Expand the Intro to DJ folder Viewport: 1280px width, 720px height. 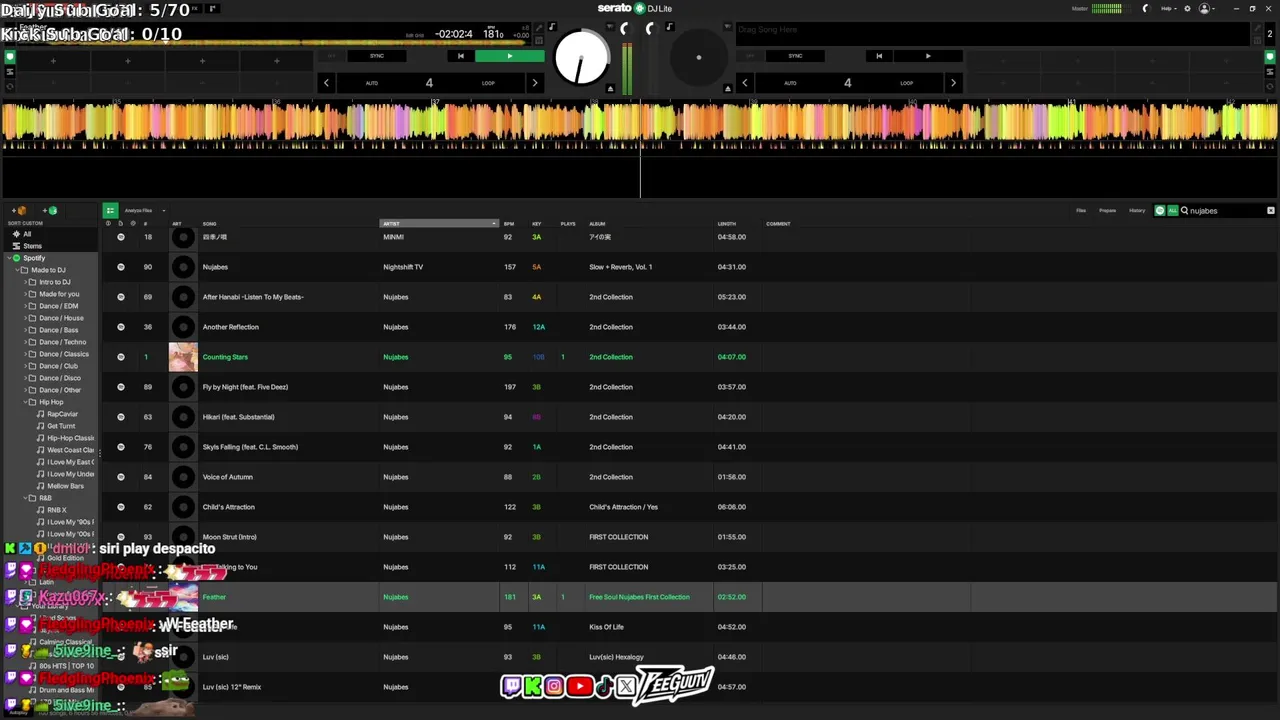click(x=25, y=282)
